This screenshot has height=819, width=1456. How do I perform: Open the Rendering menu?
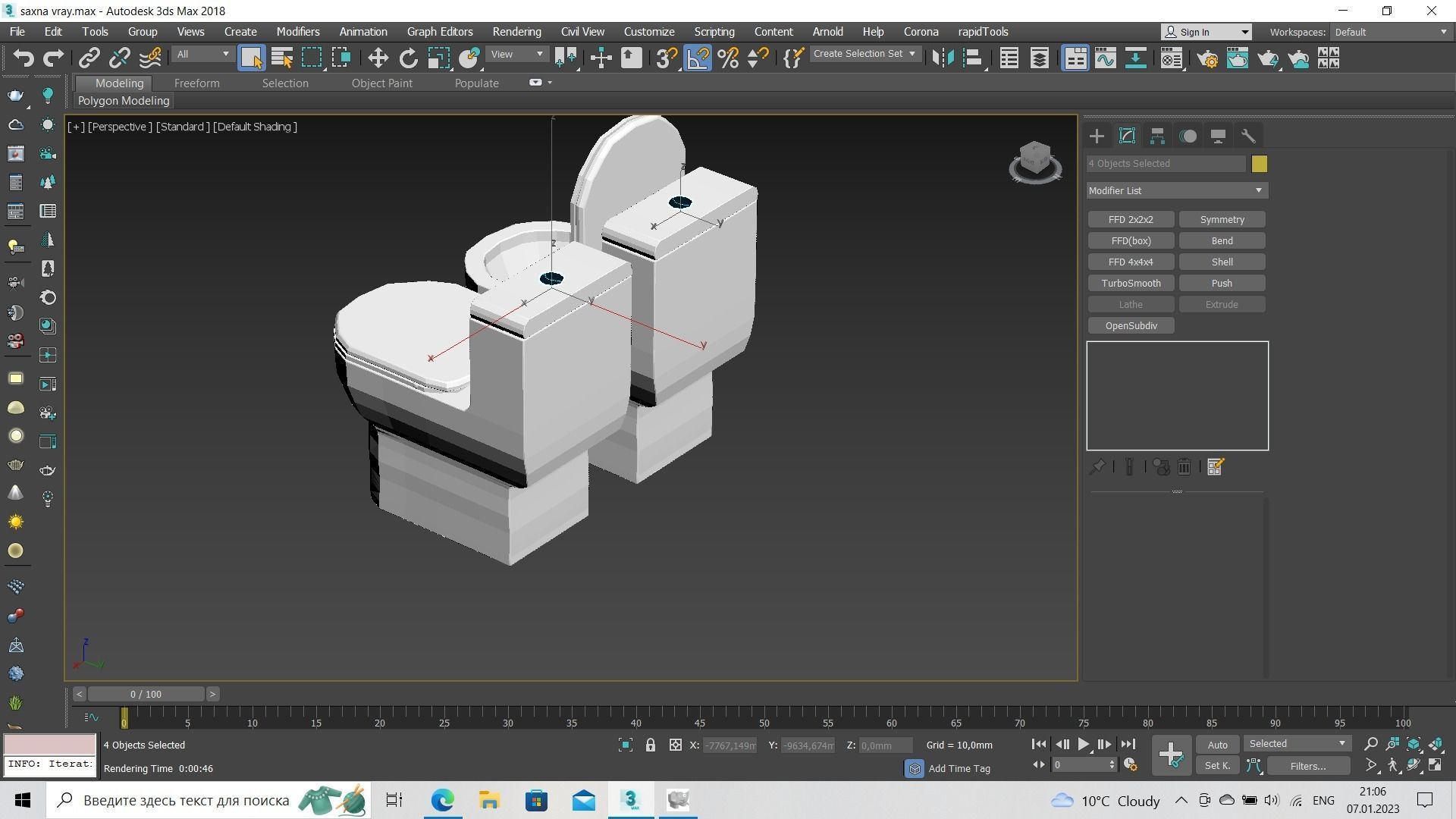[x=516, y=31]
